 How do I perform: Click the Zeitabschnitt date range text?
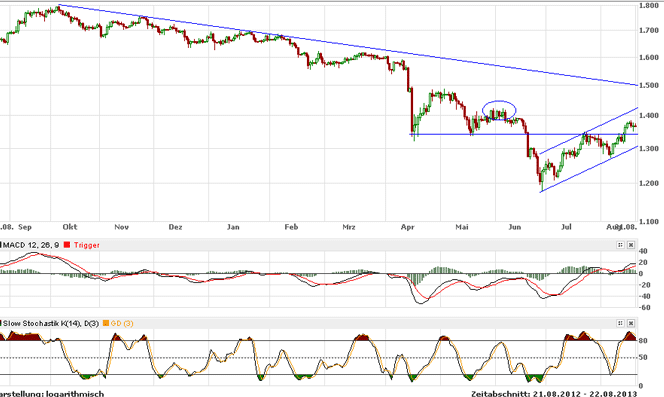point(554,394)
